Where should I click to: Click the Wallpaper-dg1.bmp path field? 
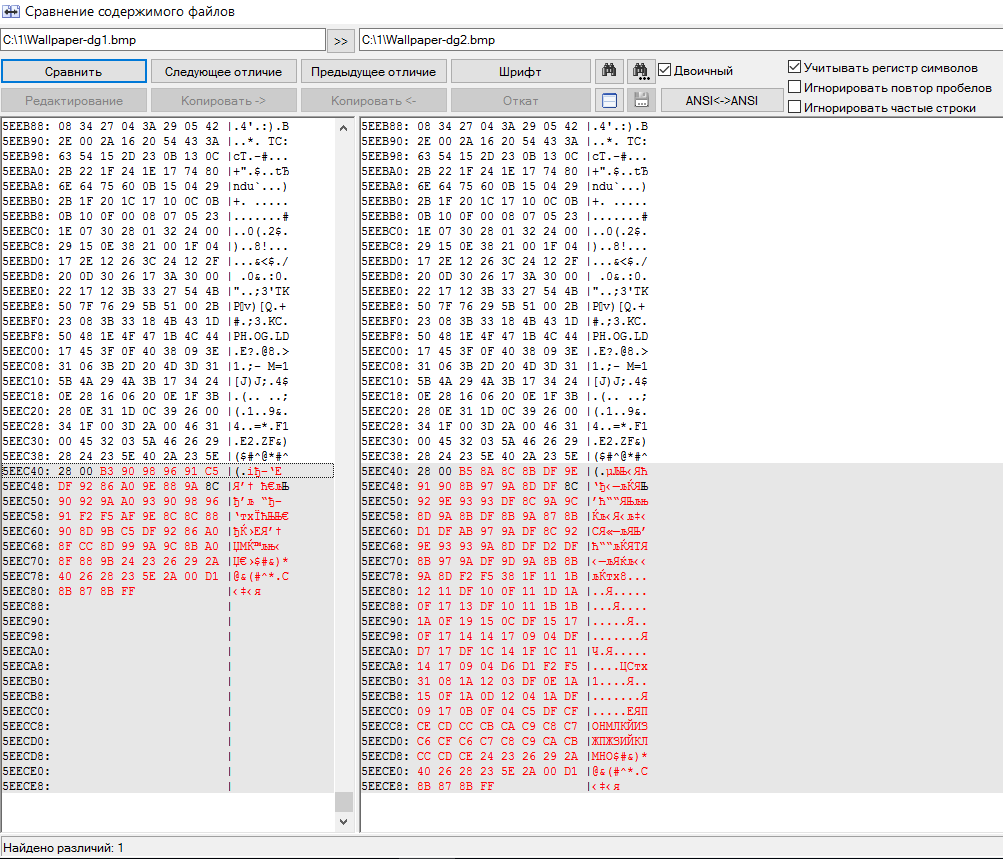pyautogui.click(x=163, y=40)
